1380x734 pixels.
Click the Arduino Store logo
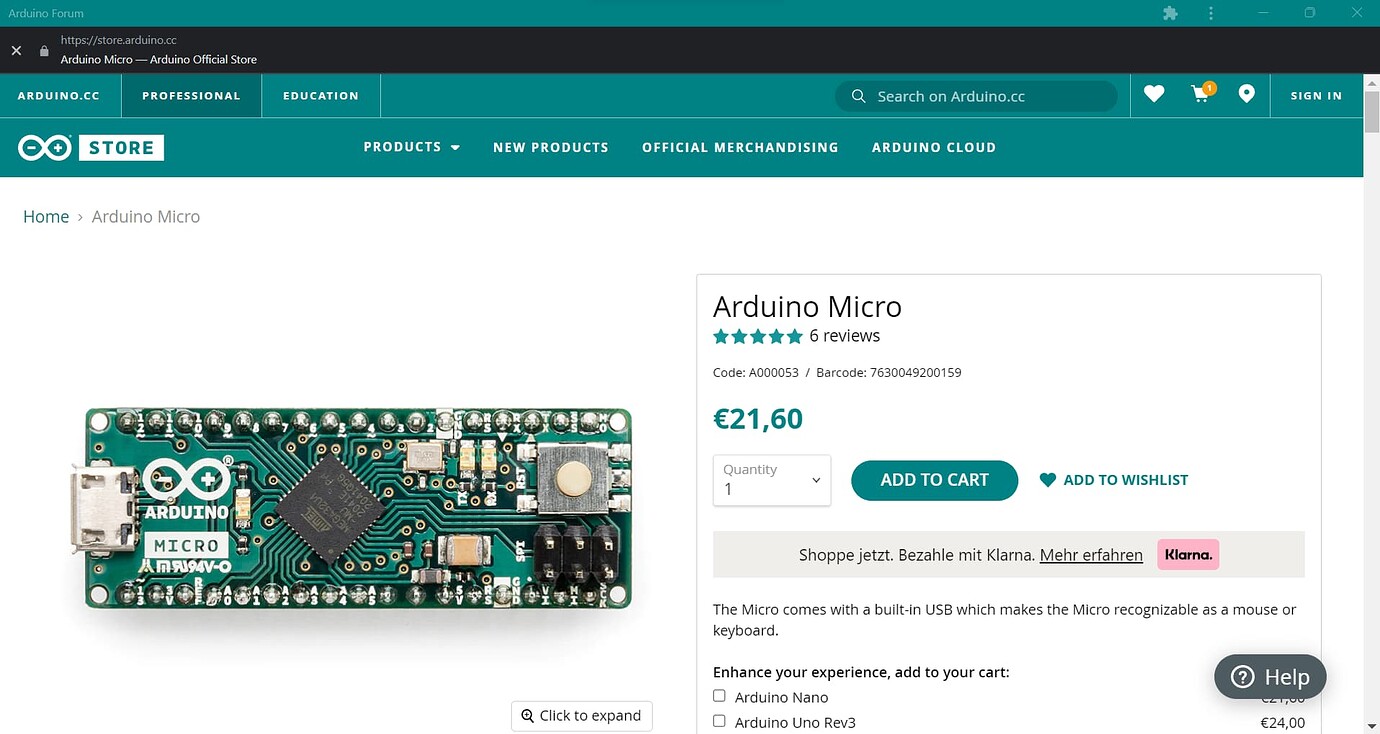(90, 147)
